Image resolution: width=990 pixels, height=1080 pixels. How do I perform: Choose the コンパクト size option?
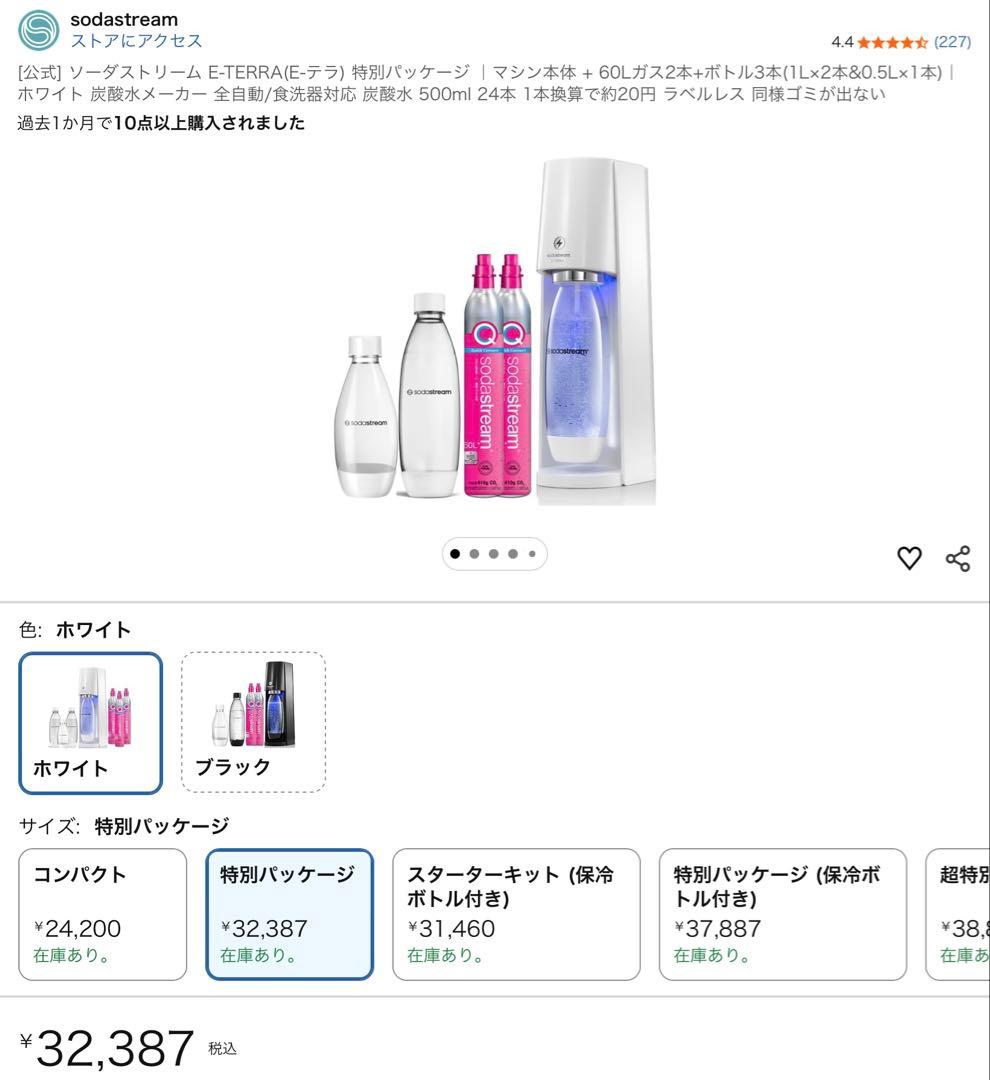(x=101, y=913)
